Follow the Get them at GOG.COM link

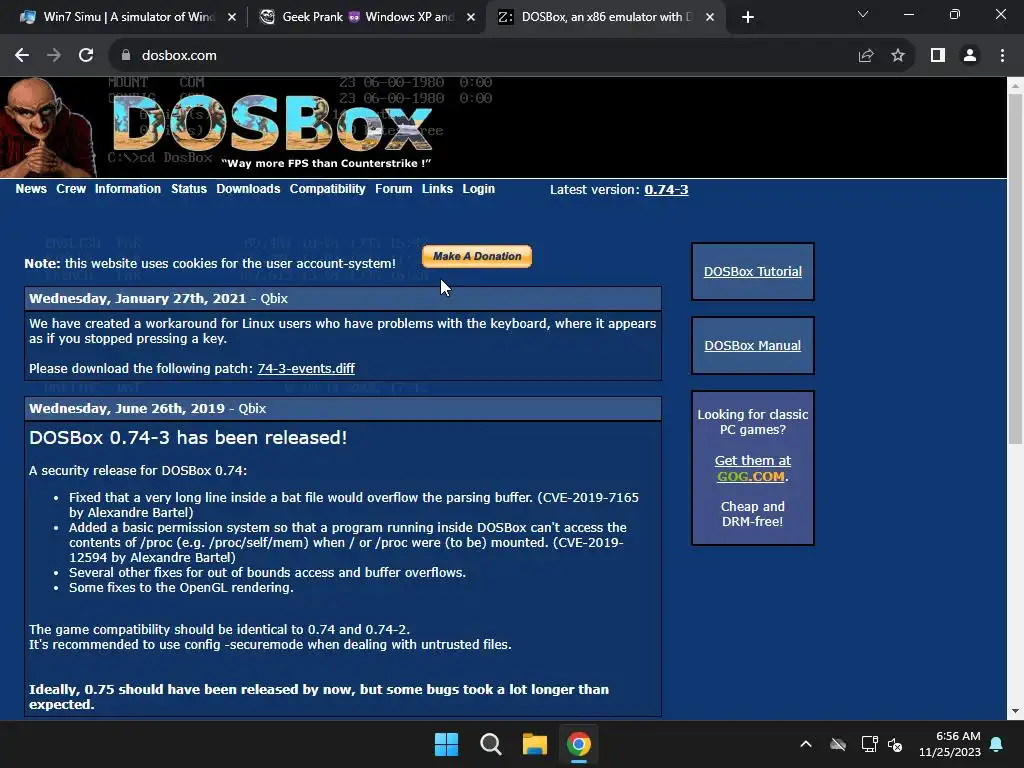(752, 468)
